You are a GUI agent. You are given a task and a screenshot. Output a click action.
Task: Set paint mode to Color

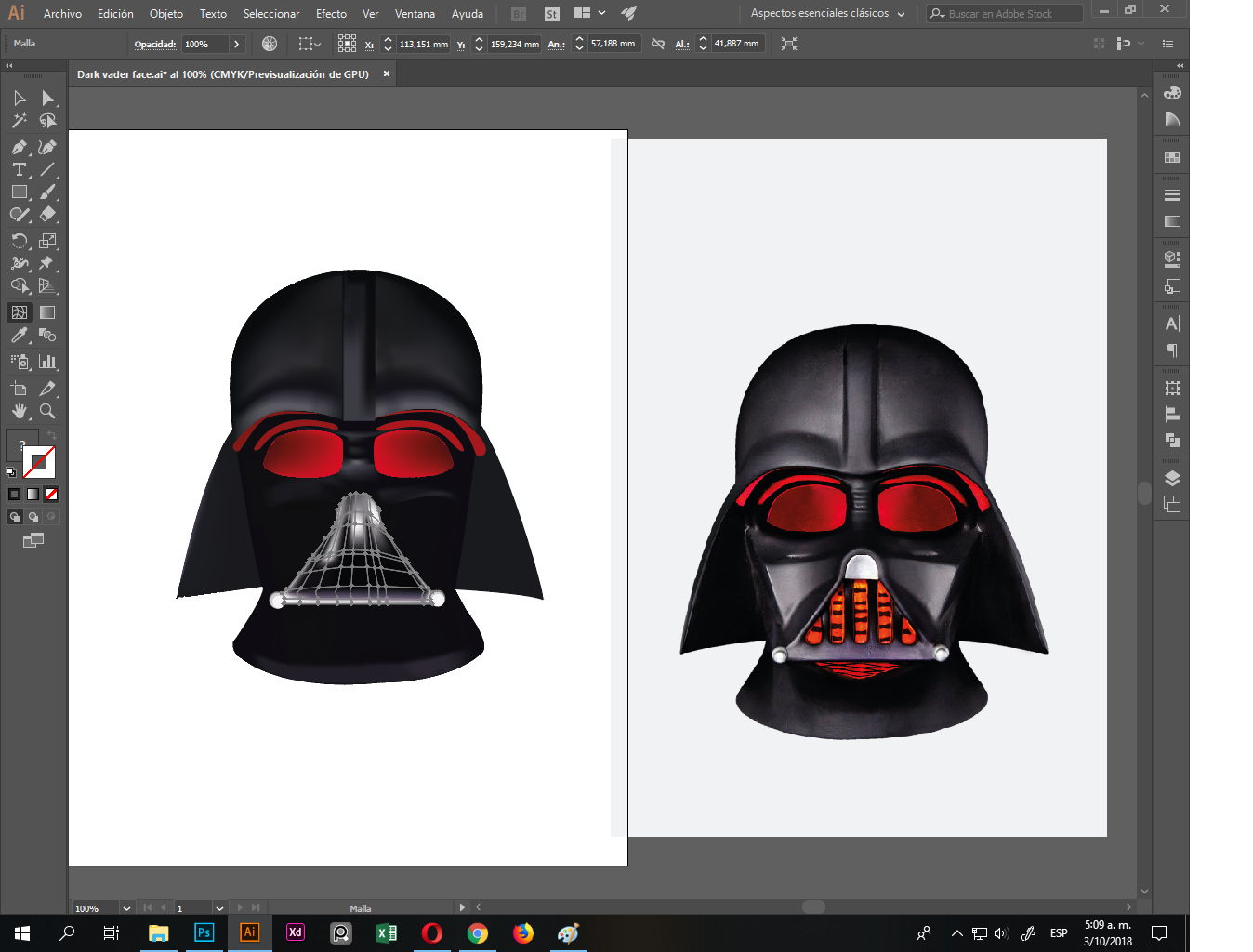click(14, 494)
